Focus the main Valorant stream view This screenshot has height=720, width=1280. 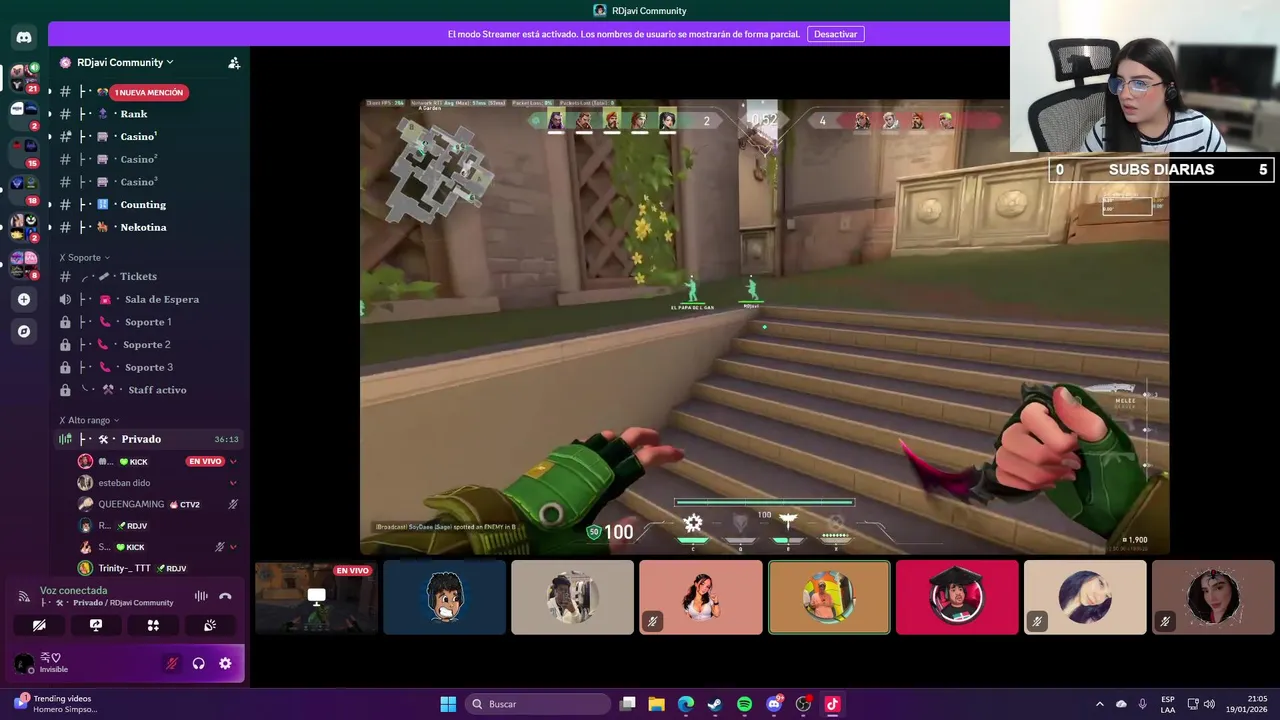coord(764,326)
